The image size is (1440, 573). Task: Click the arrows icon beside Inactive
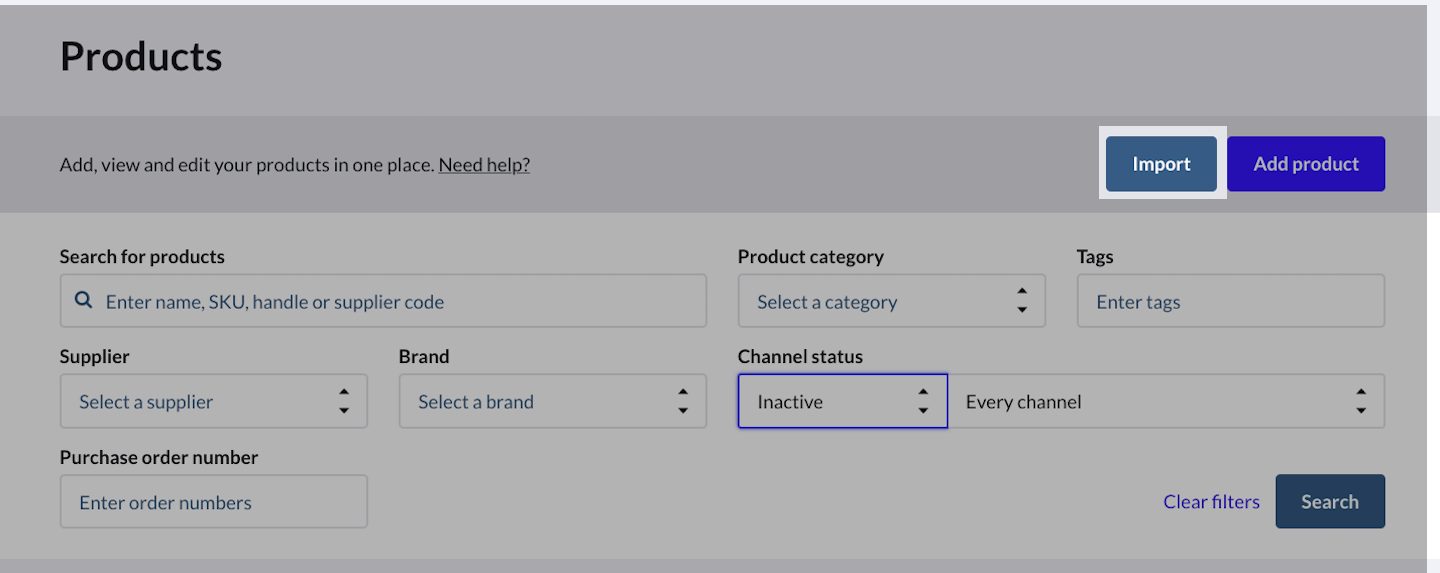[x=923, y=402]
